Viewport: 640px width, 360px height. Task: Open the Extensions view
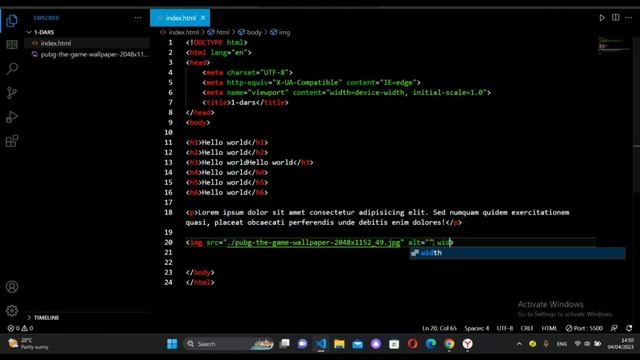pyautogui.click(x=12, y=141)
